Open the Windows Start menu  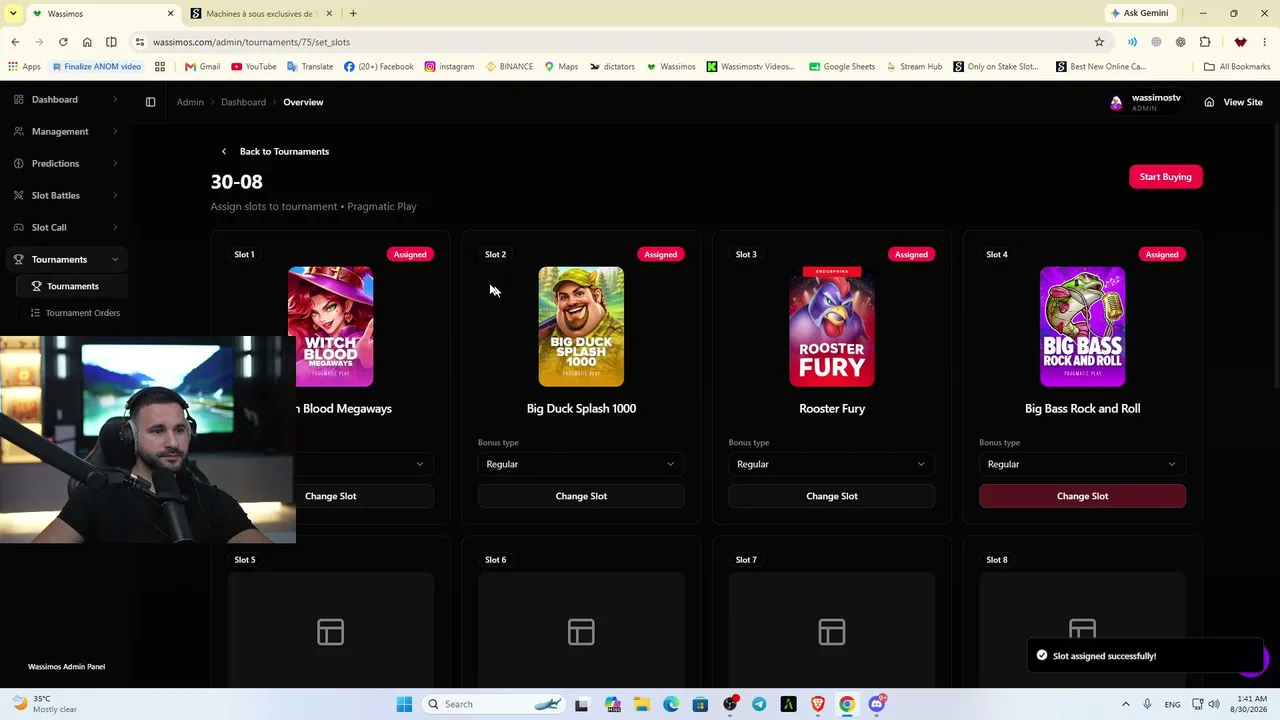[404, 704]
